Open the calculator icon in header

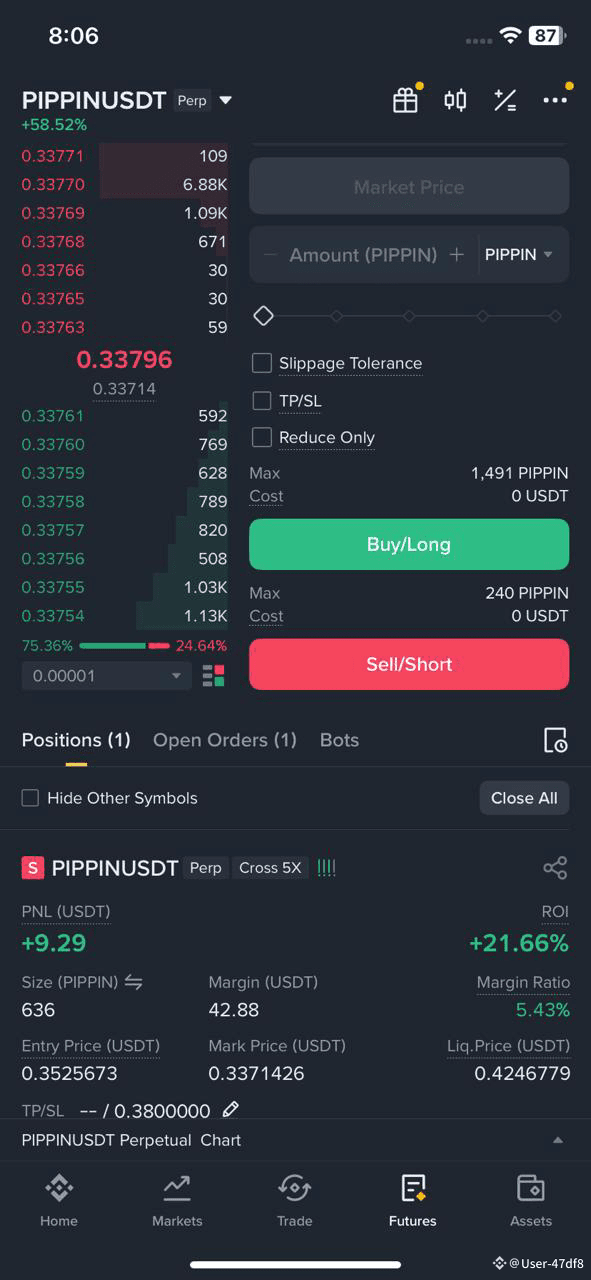pyautogui.click(x=505, y=100)
